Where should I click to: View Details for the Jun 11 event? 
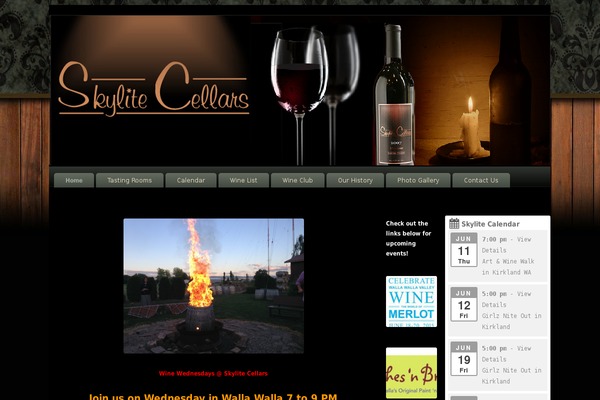pos(506,245)
